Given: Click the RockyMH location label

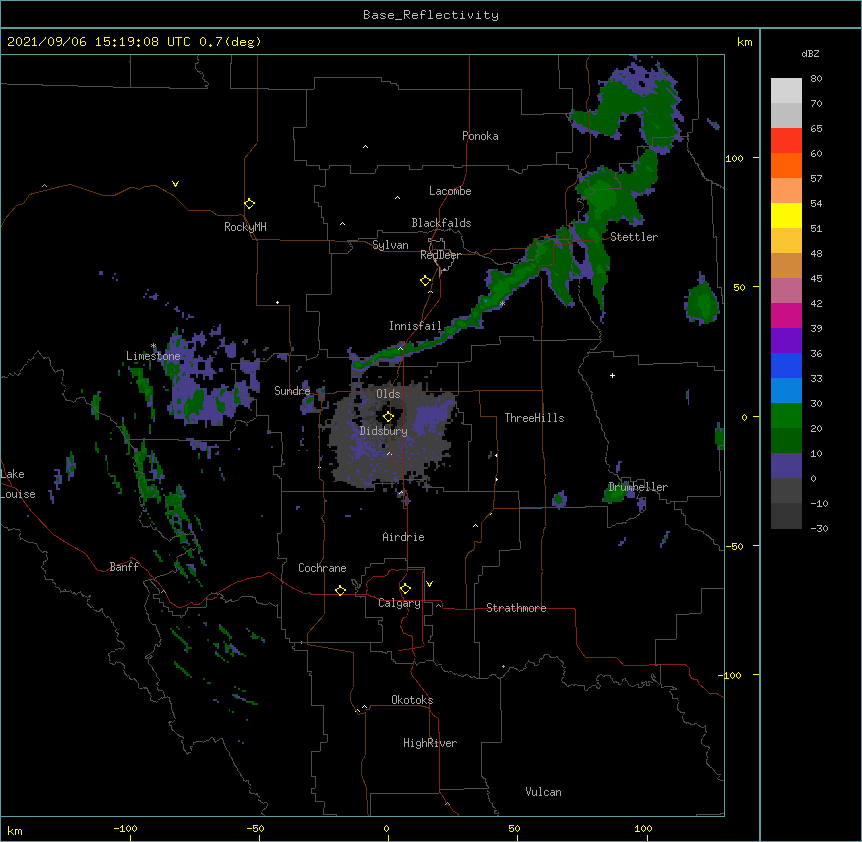Looking at the screenshot, I should pyautogui.click(x=245, y=227).
